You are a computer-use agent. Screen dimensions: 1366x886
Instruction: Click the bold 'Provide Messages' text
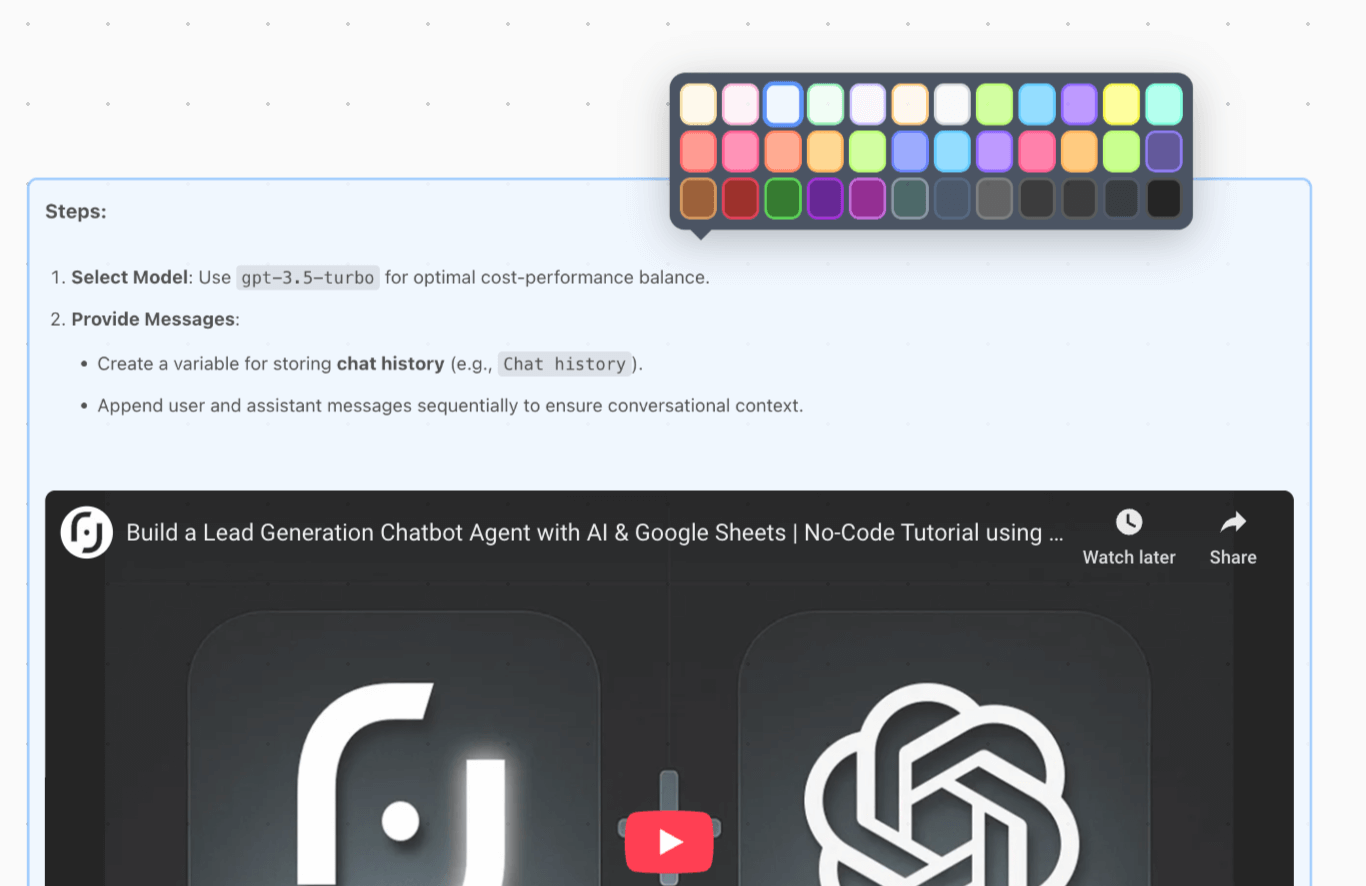154,320
